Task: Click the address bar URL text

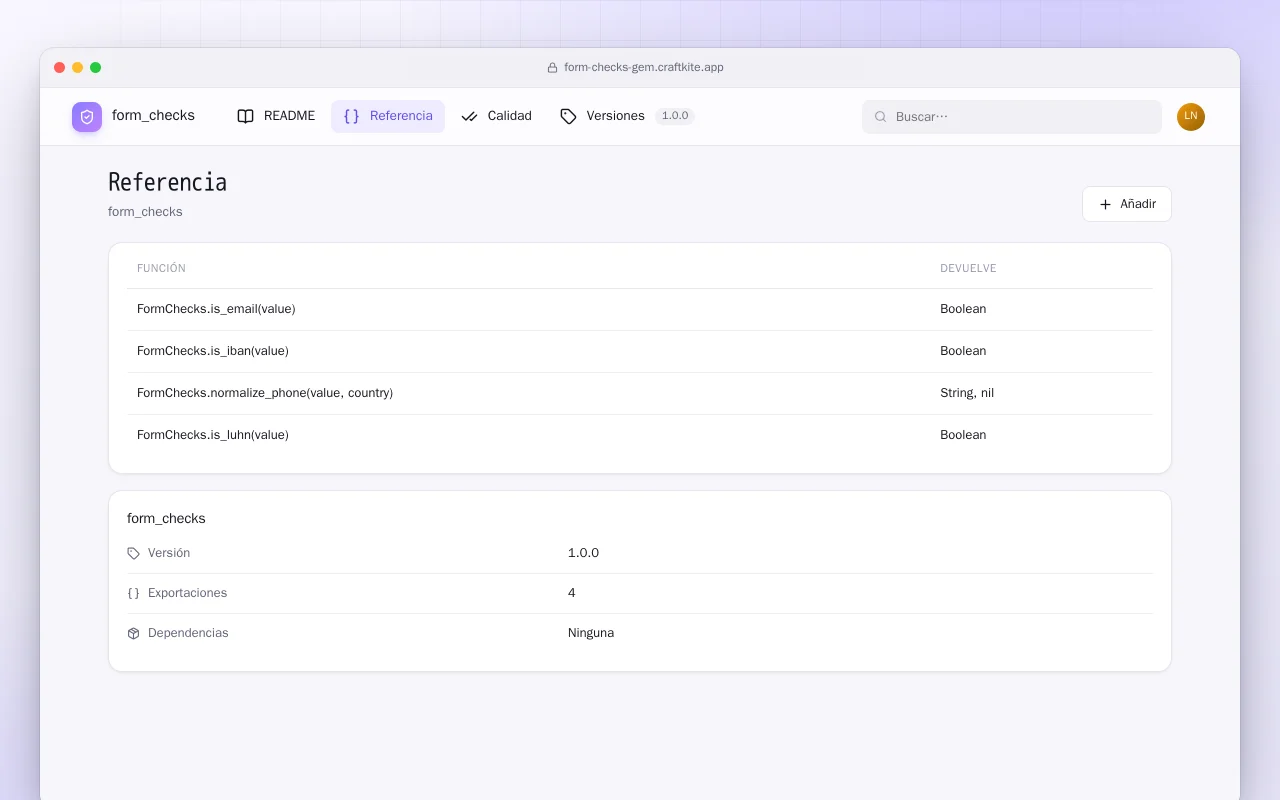Action: pos(644,68)
